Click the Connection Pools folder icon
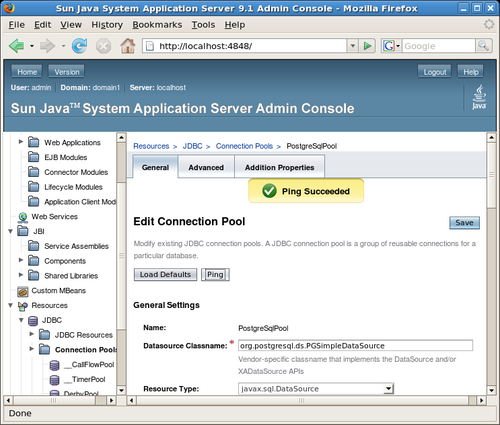The width and height of the screenshot is (500, 425). point(44,349)
